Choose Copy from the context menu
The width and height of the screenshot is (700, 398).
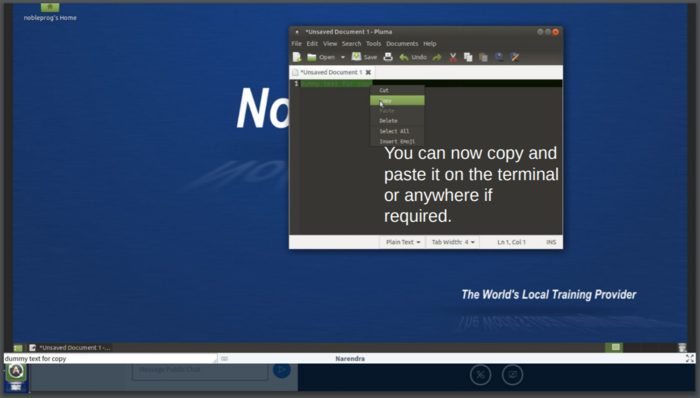coord(397,100)
